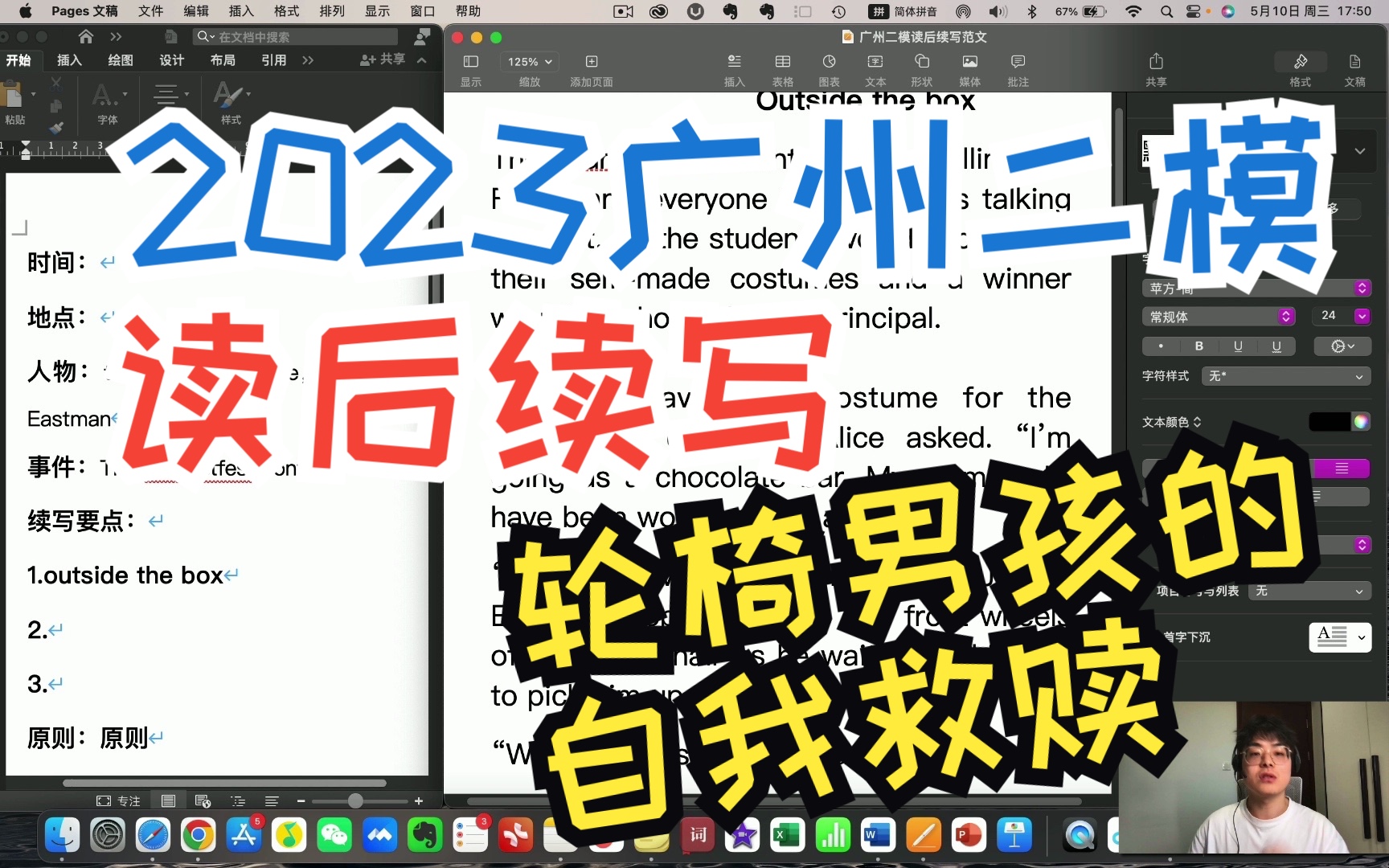Open the Bullets and Lists (项目符号与列表) 无 dropdown
Image resolution: width=1389 pixels, height=868 pixels.
pyautogui.click(x=1309, y=591)
